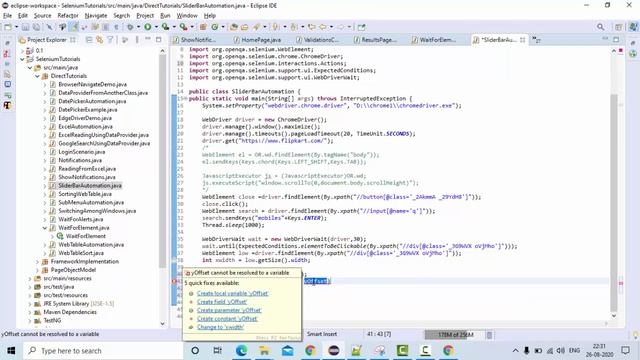Expand the FrameworkImplementation package
Screen dimensions: 640x360
tap(38, 262)
